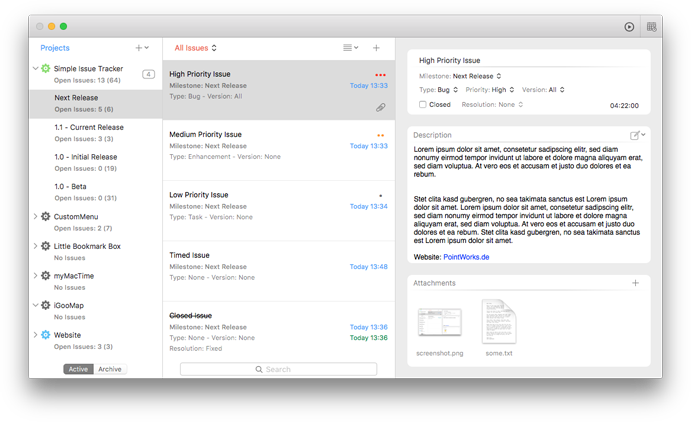Viewport: 691px width, 422px height.
Task: Open the Priority High dropdown
Action: tap(503, 89)
